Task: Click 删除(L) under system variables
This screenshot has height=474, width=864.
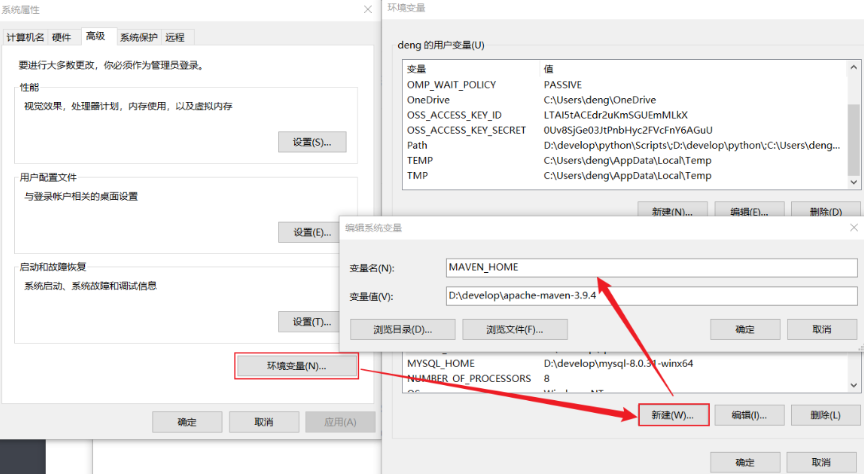Action: (x=825, y=415)
